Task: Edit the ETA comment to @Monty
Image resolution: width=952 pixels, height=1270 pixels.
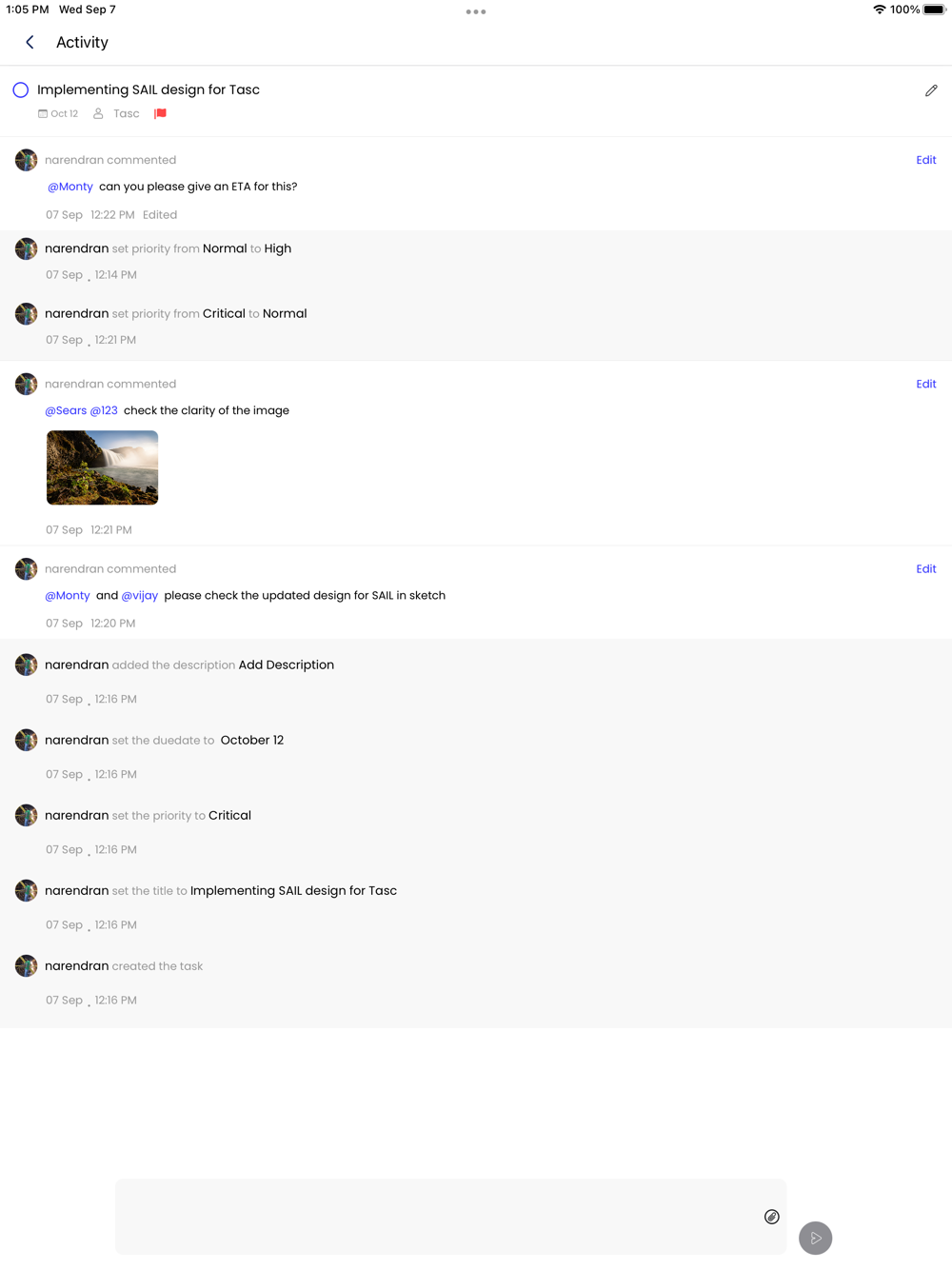Action: 926,160
